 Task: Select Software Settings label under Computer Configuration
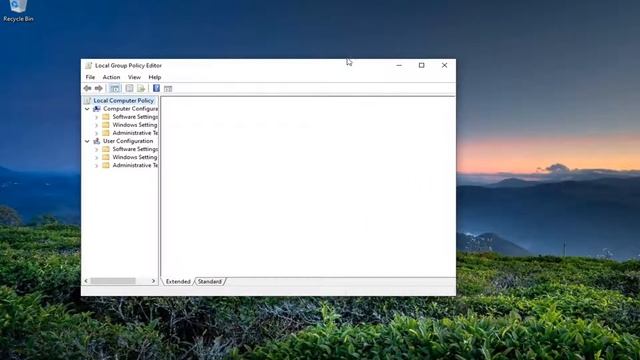135,117
